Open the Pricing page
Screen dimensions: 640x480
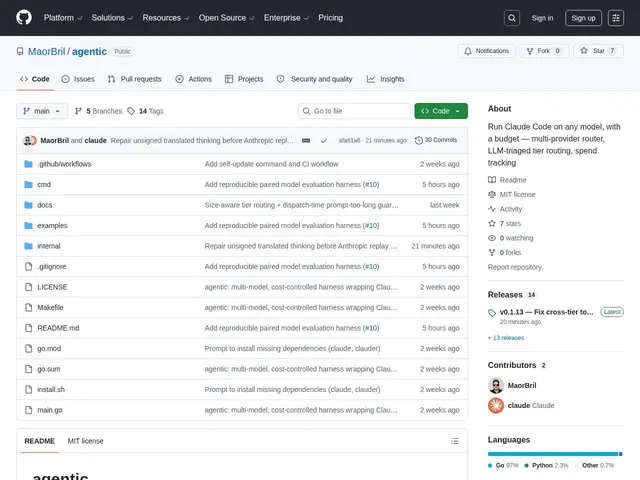pos(331,18)
